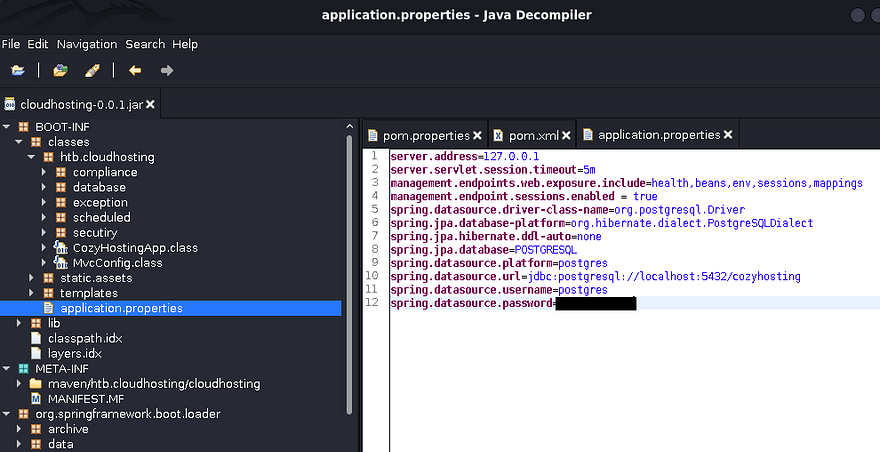Click the Open Type folder icon
This screenshot has width=880, height=452.
[x=60, y=70]
